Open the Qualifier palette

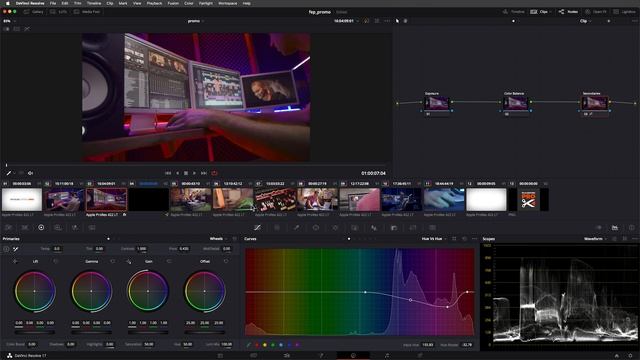pyautogui.click(x=296, y=227)
